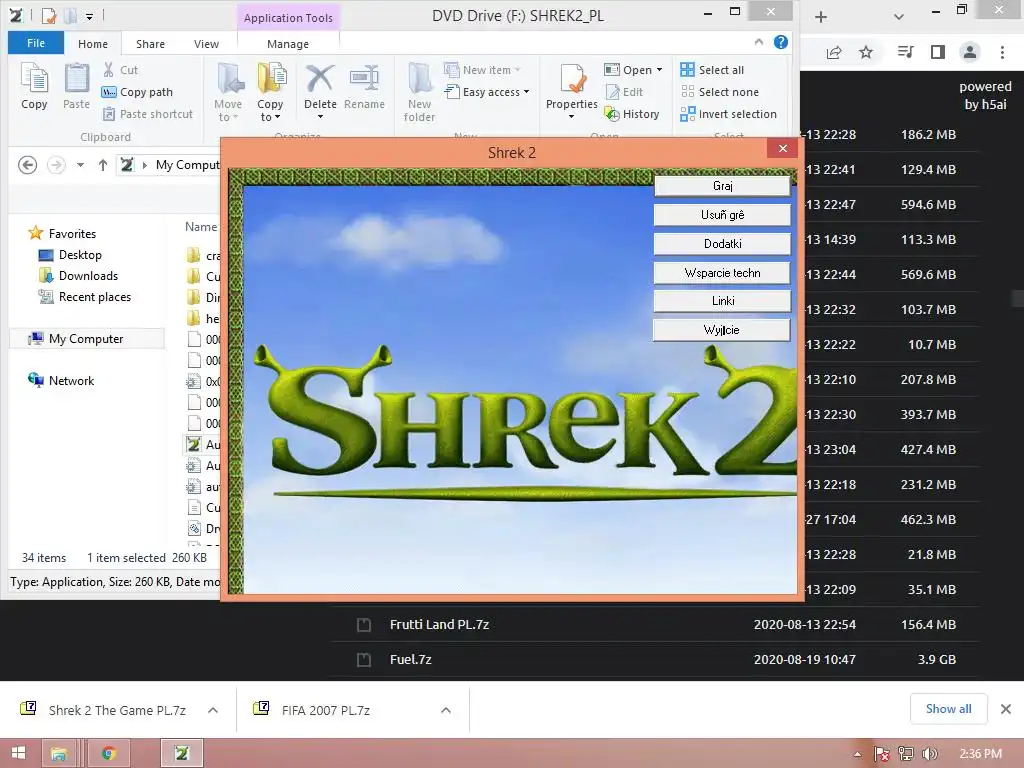Click Copy path in ribbon

pos(138,92)
